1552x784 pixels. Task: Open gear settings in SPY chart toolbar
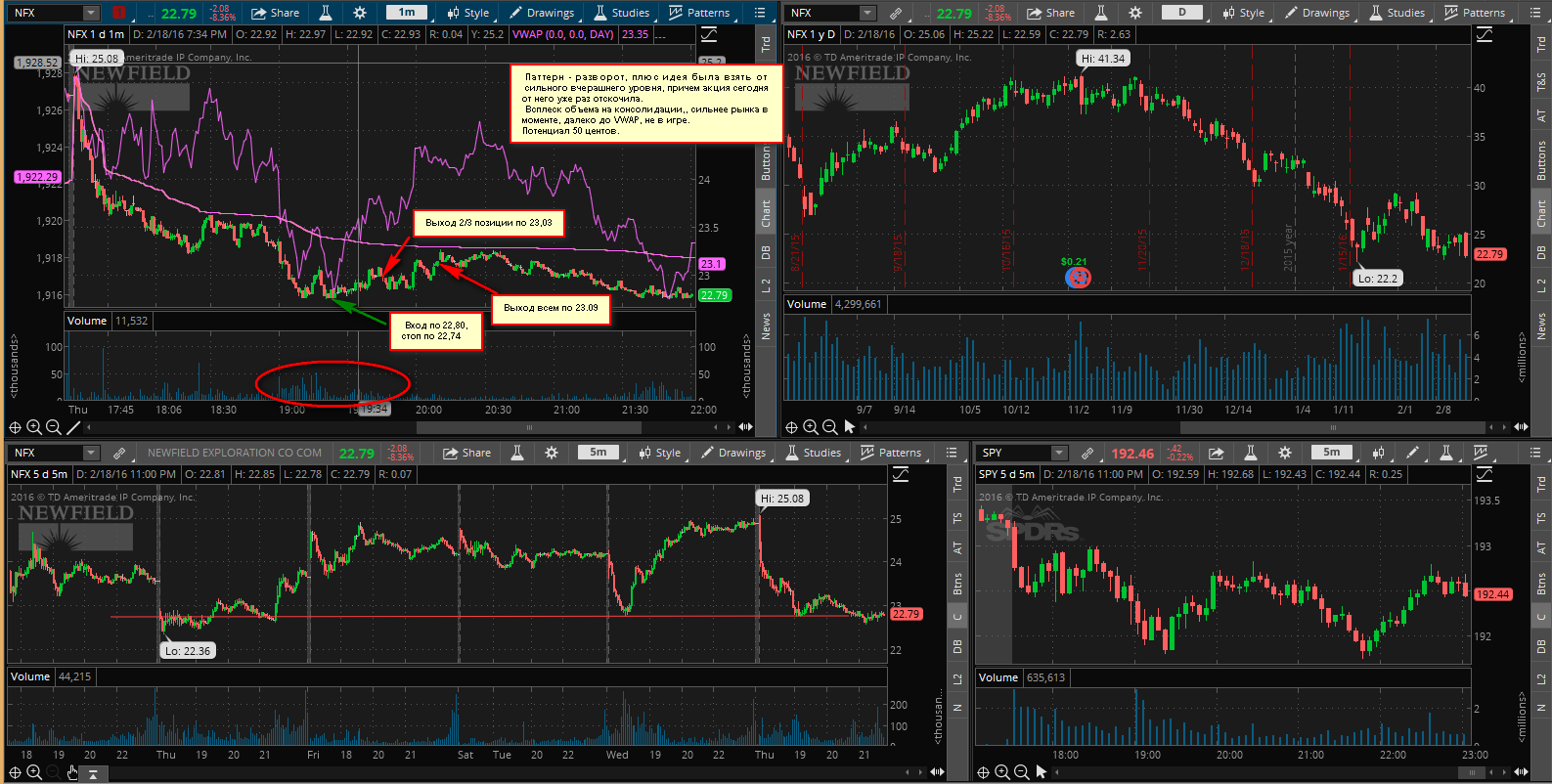pos(1285,453)
